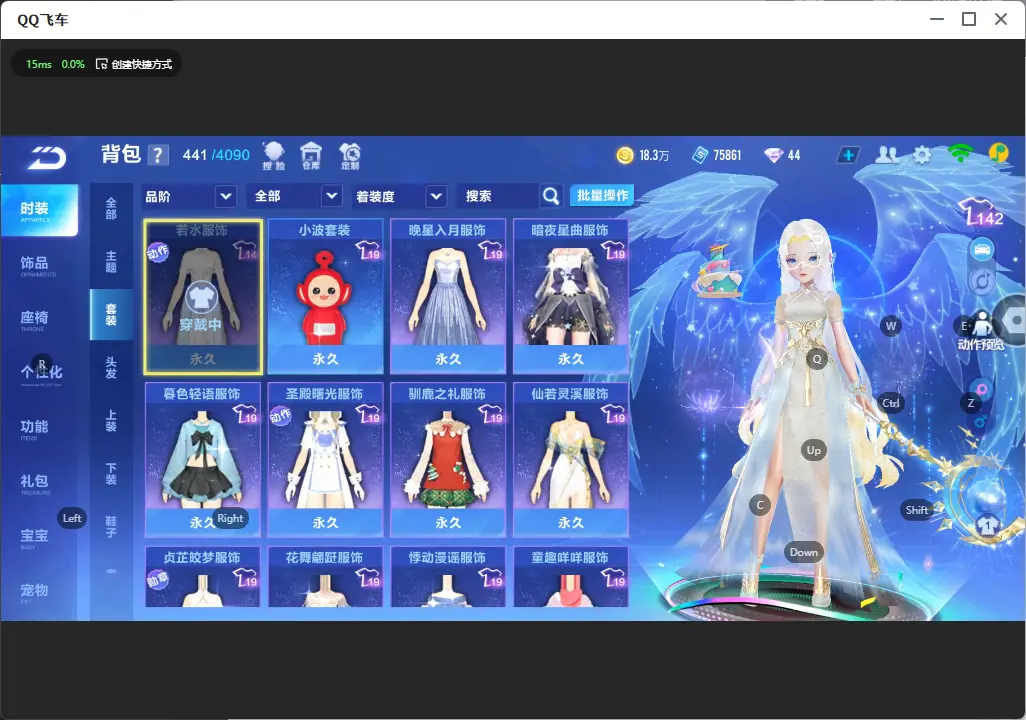
Task: Click the gray hexagon button at right edge
Action: pyautogui.click(x=1013, y=321)
